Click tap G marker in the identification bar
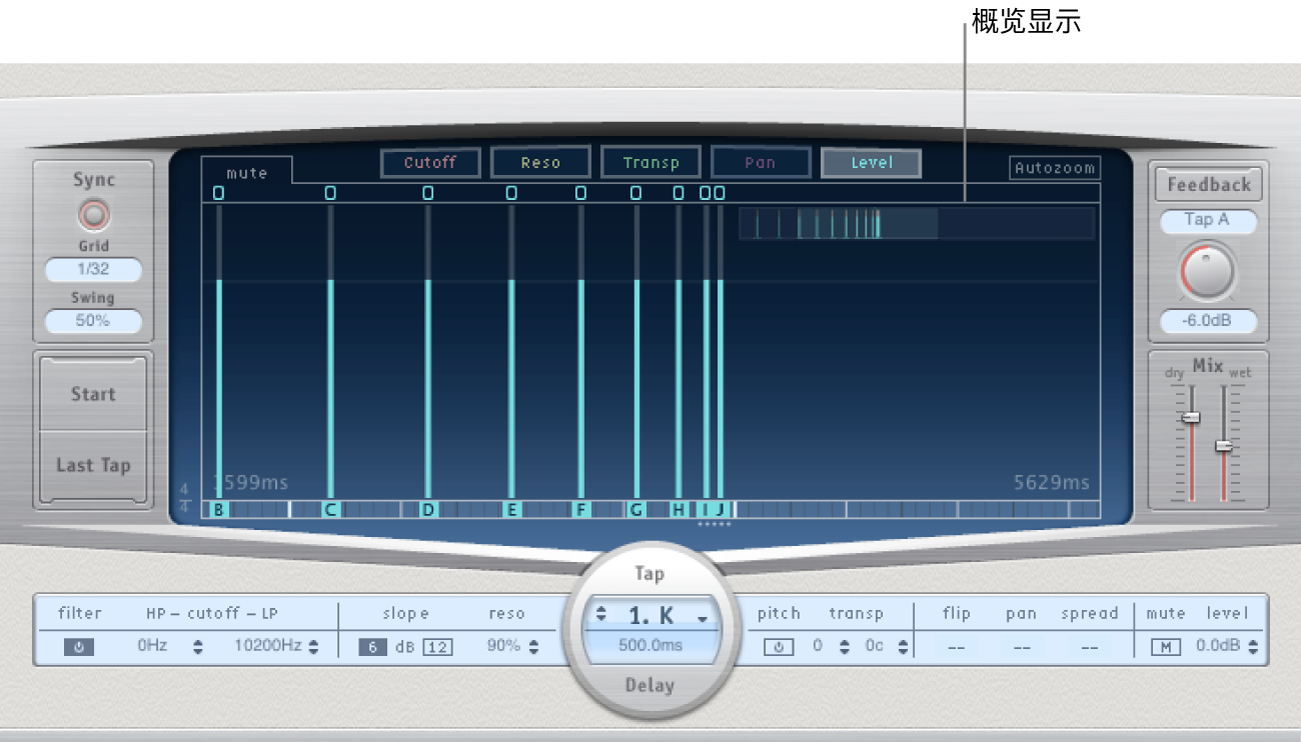Screen dimensions: 1301x742 (x=636, y=510)
